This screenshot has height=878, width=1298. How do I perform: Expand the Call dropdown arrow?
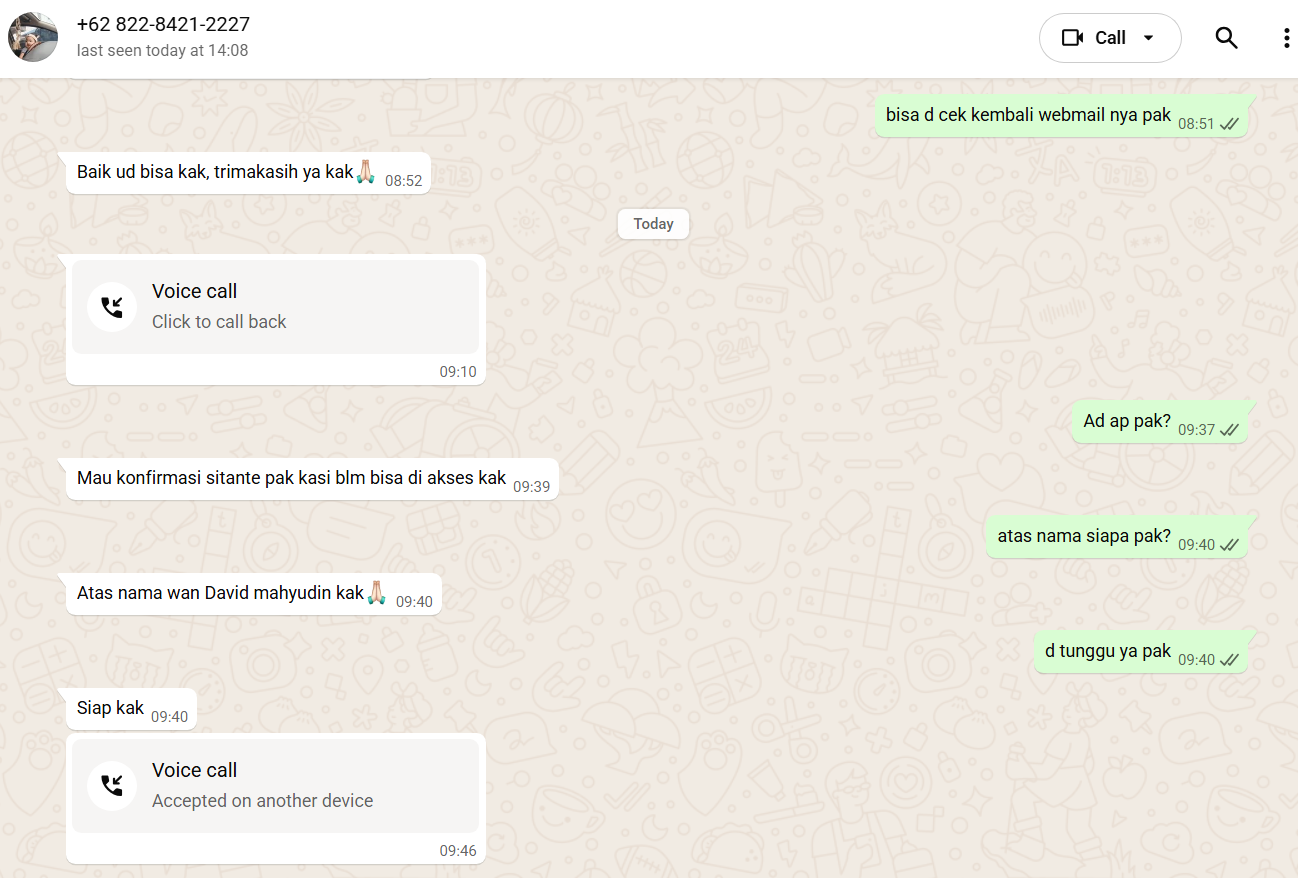pos(1148,38)
